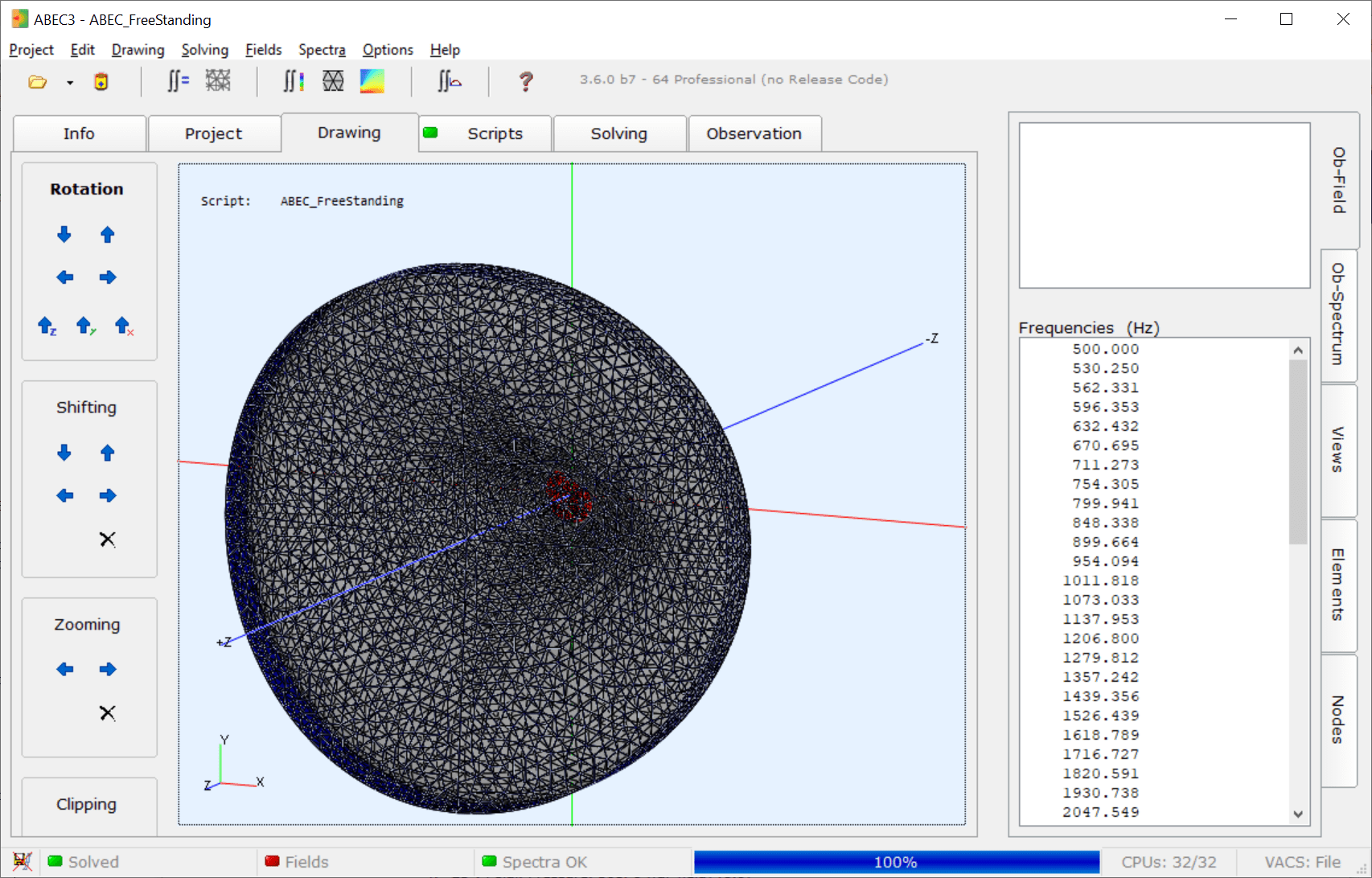This screenshot has height=878, width=1372.
Task: Switch to the Info tab
Action: (x=80, y=133)
